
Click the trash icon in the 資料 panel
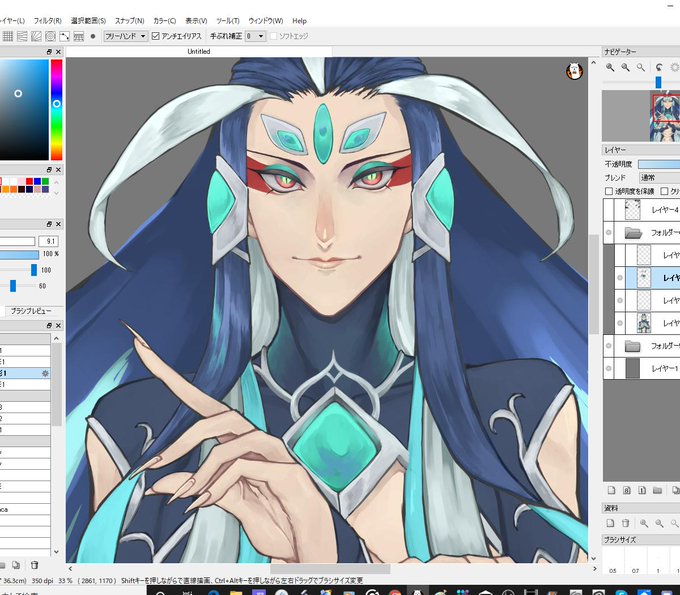[x=625, y=523]
